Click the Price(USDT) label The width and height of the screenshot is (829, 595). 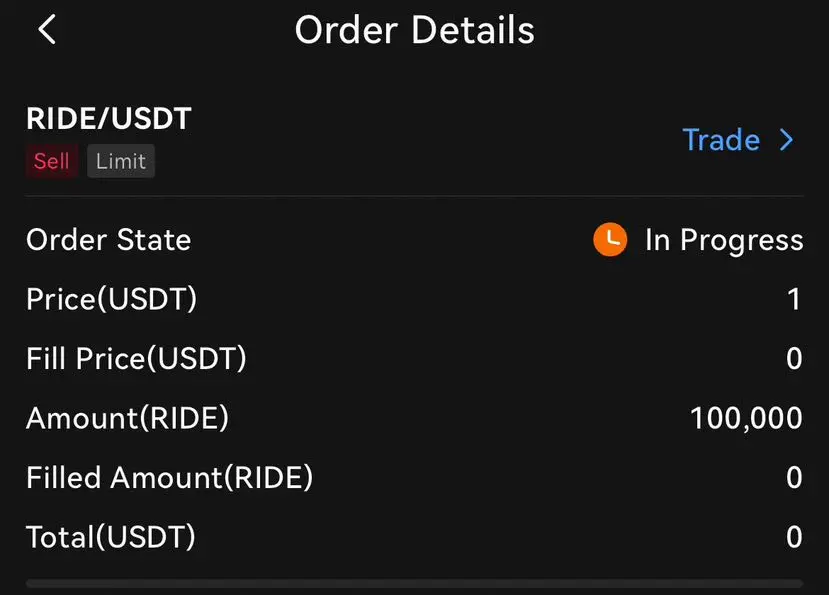point(112,299)
